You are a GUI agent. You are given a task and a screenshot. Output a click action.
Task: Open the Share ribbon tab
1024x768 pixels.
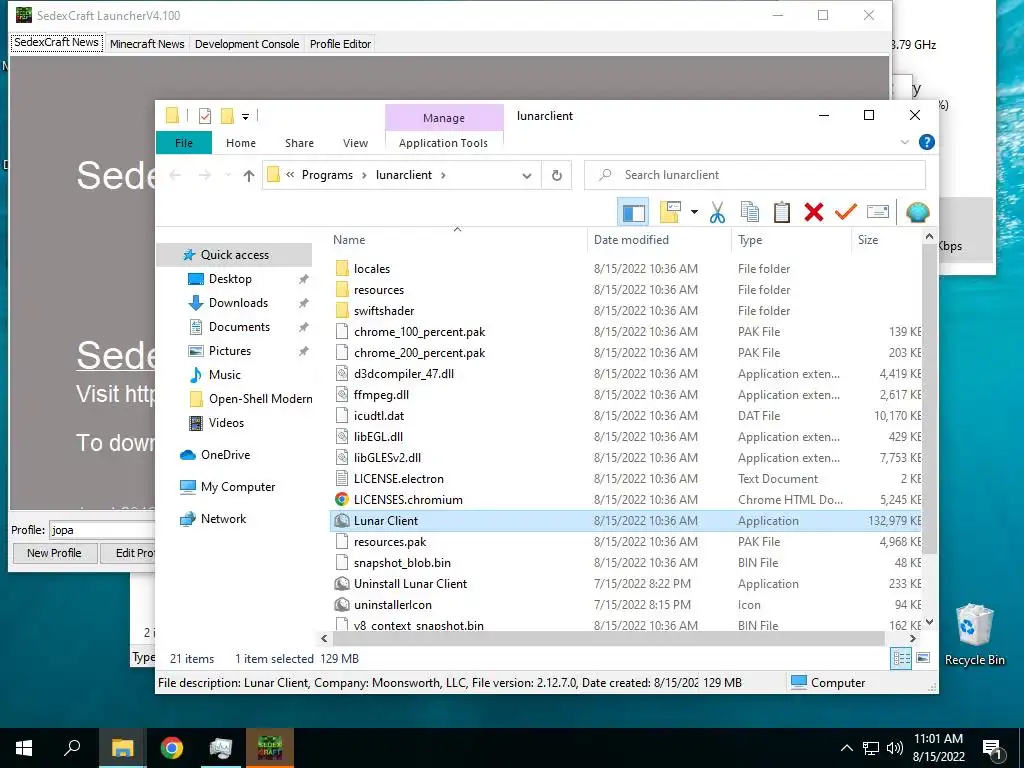coord(299,143)
